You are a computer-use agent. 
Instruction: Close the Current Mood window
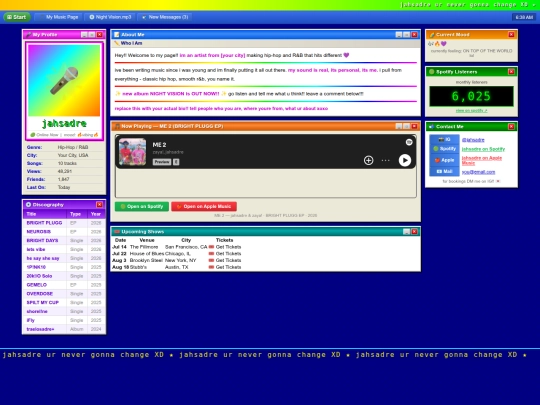[511, 34]
